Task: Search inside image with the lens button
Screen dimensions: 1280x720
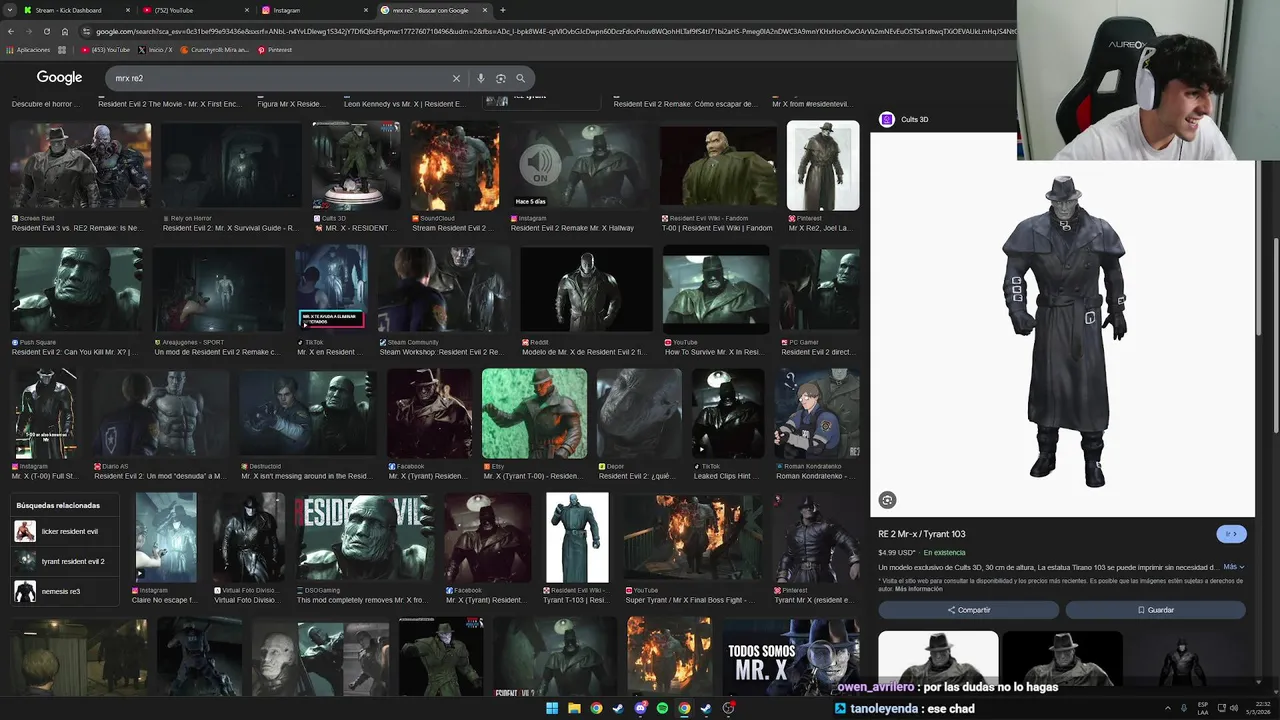Action: (x=887, y=500)
